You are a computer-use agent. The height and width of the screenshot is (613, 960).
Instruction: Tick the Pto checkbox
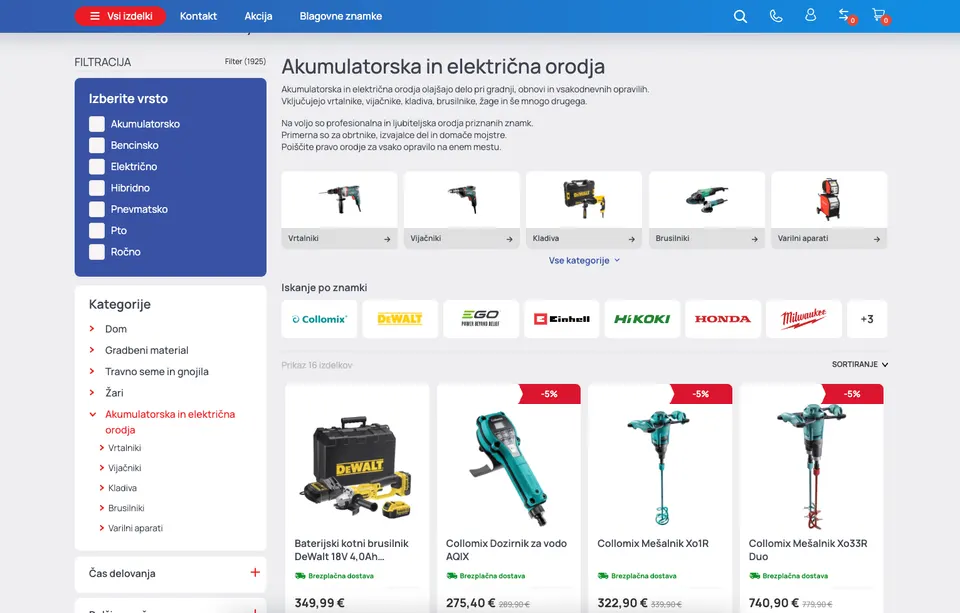point(97,231)
